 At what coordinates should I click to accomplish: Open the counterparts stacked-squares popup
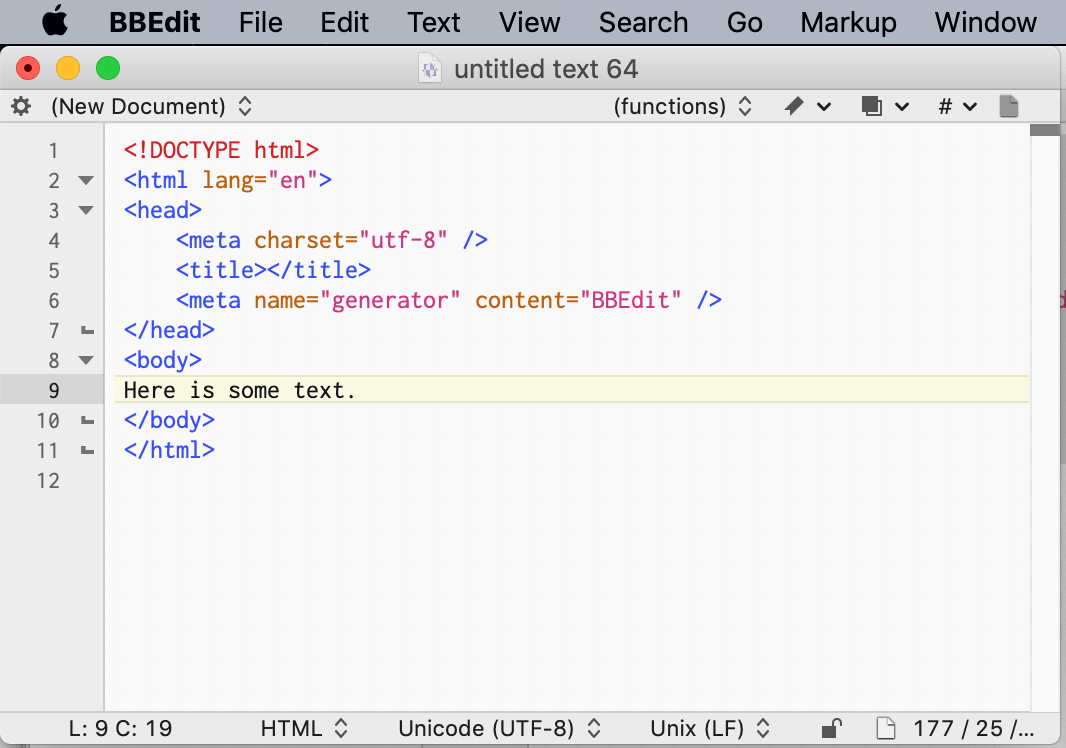(x=883, y=106)
